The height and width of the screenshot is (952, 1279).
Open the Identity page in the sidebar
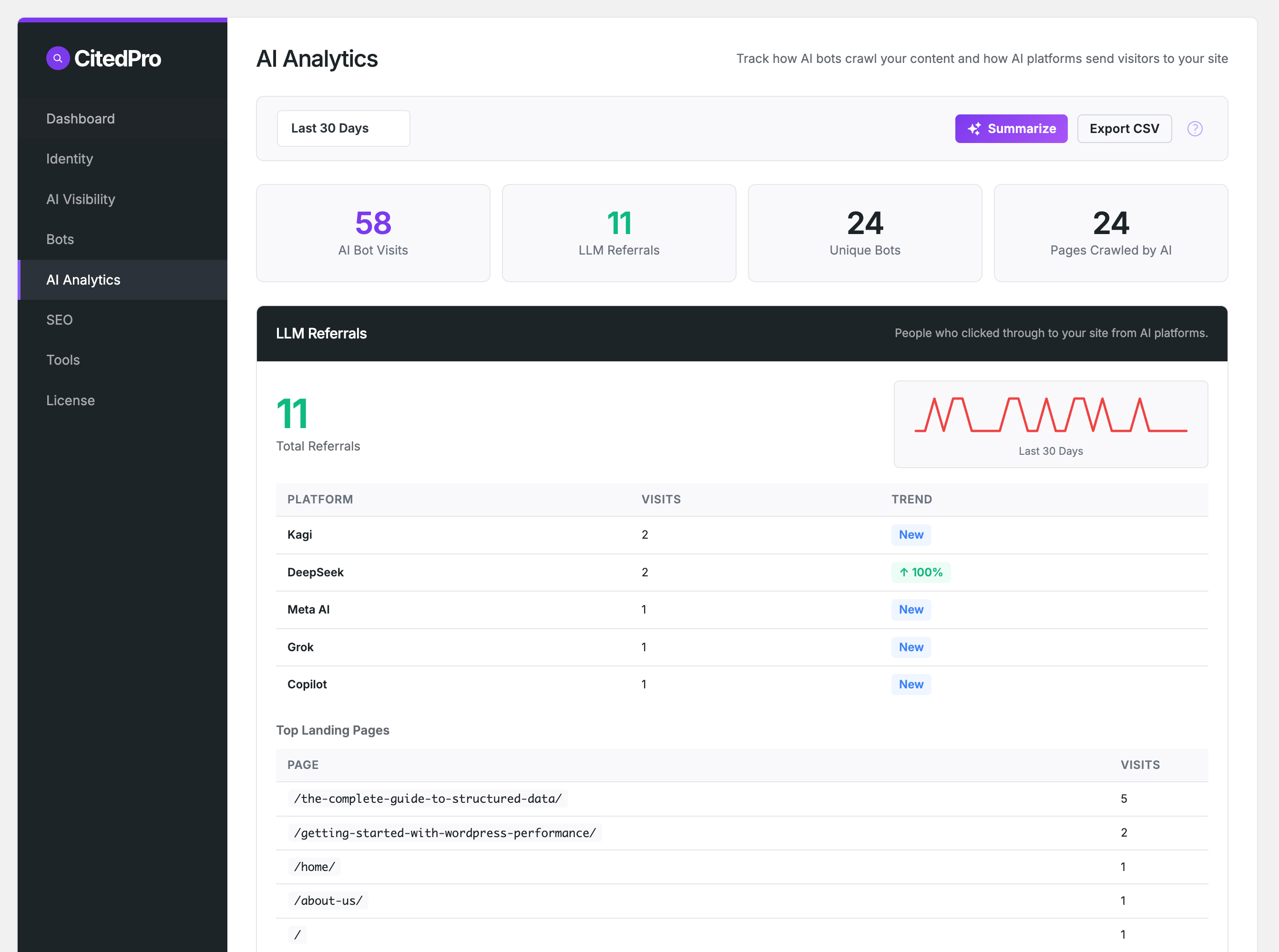pos(70,159)
